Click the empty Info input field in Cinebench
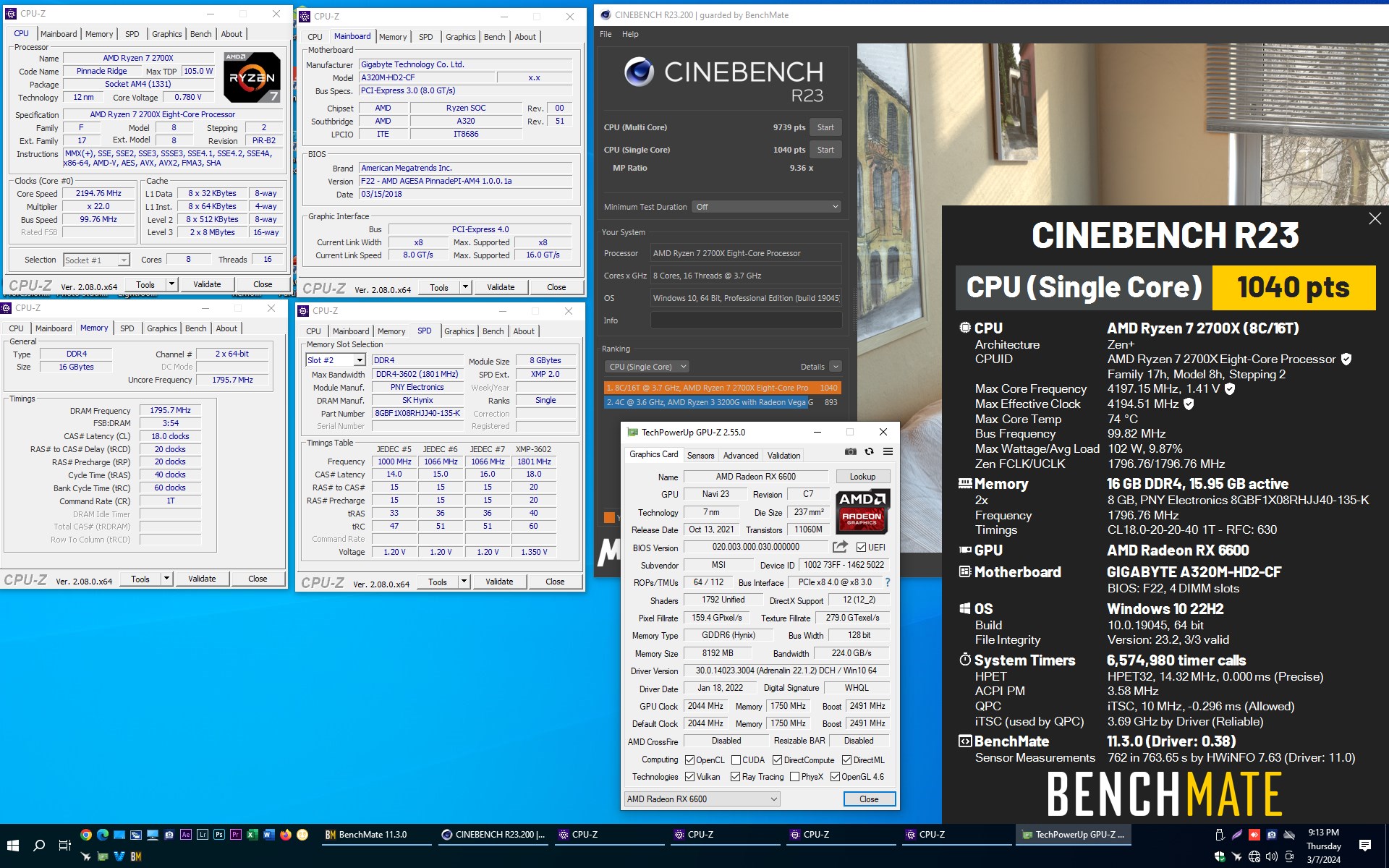 [x=746, y=320]
